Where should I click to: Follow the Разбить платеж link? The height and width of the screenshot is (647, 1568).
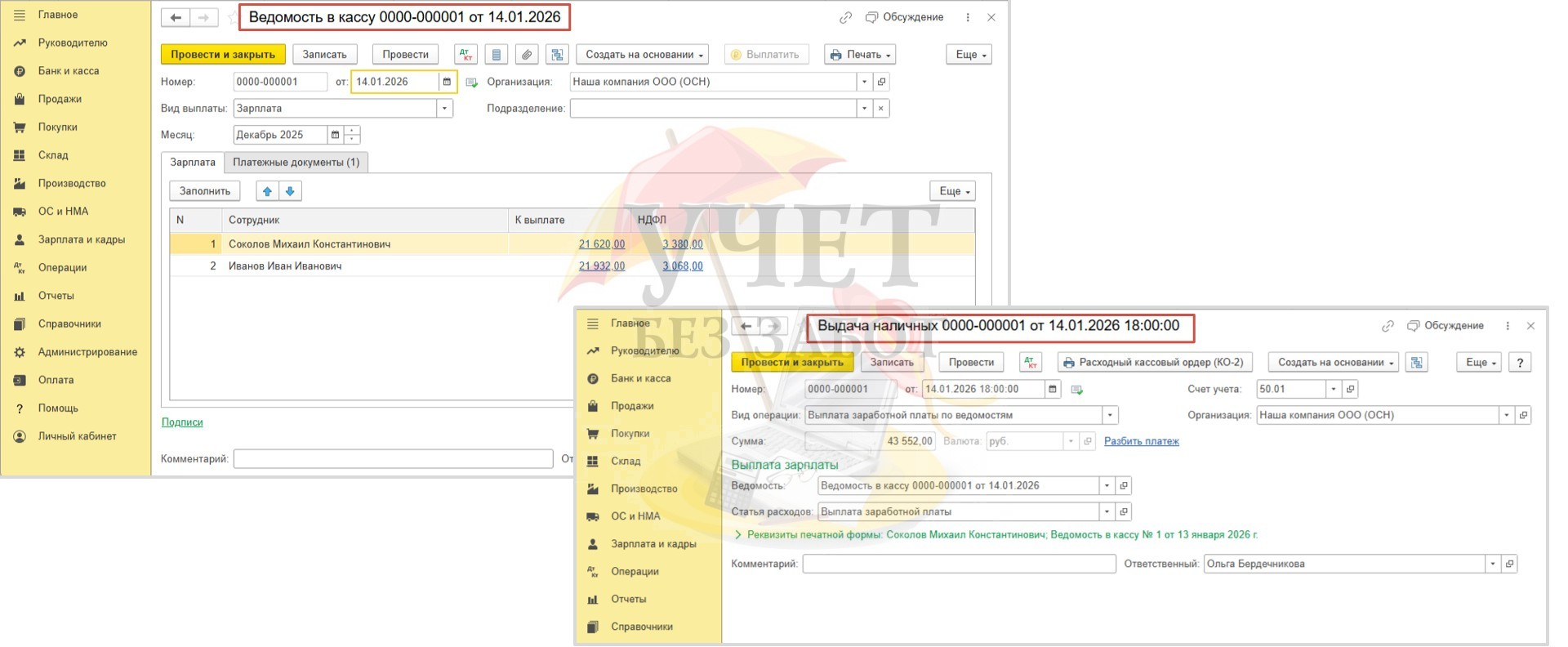(1141, 441)
